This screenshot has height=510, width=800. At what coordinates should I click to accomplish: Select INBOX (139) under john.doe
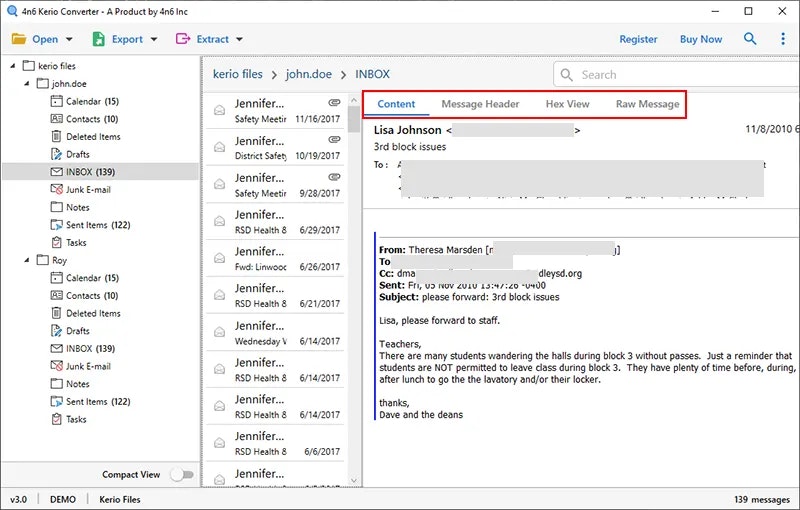coord(83,172)
